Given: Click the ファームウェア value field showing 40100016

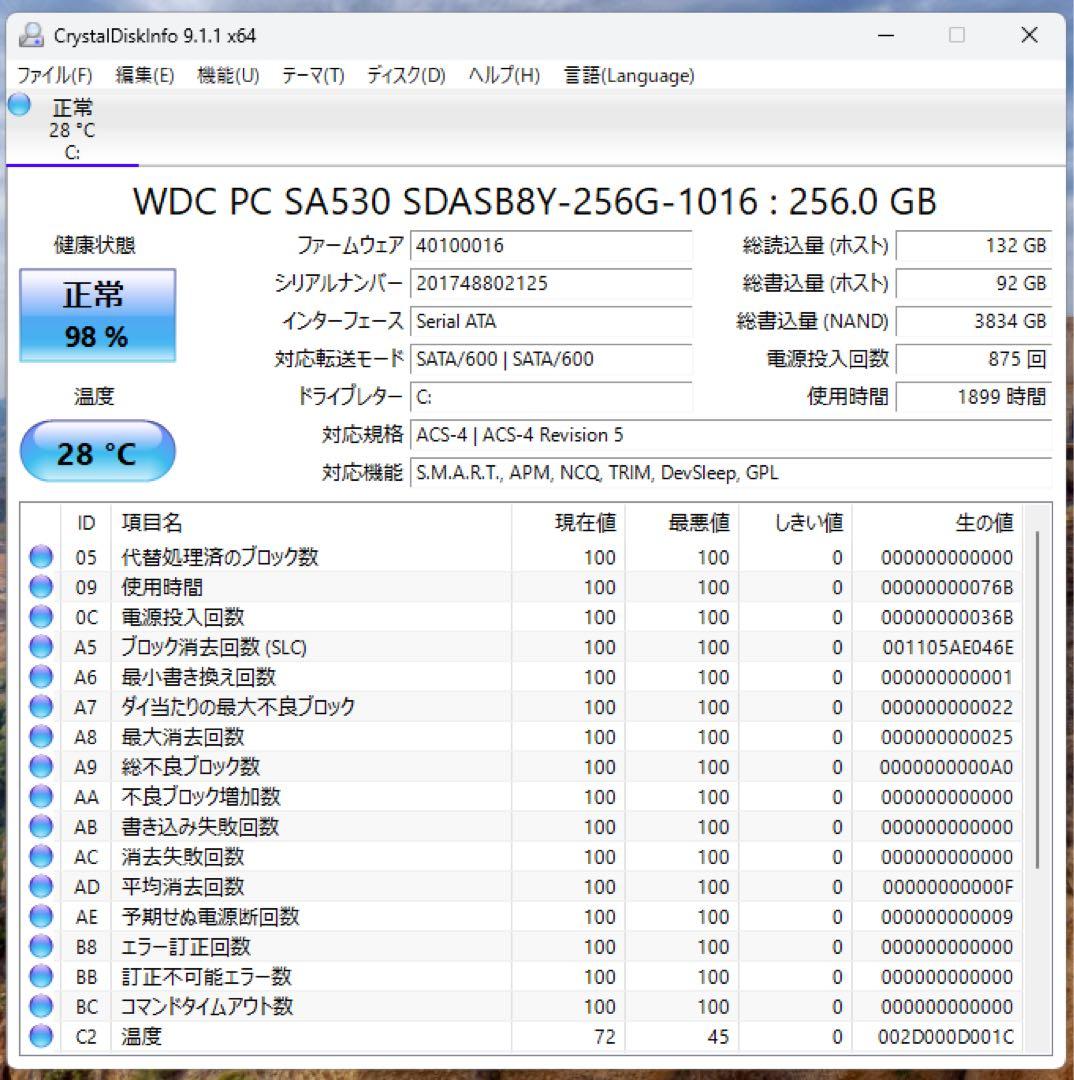Looking at the screenshot, I should [x=551, y=245].
